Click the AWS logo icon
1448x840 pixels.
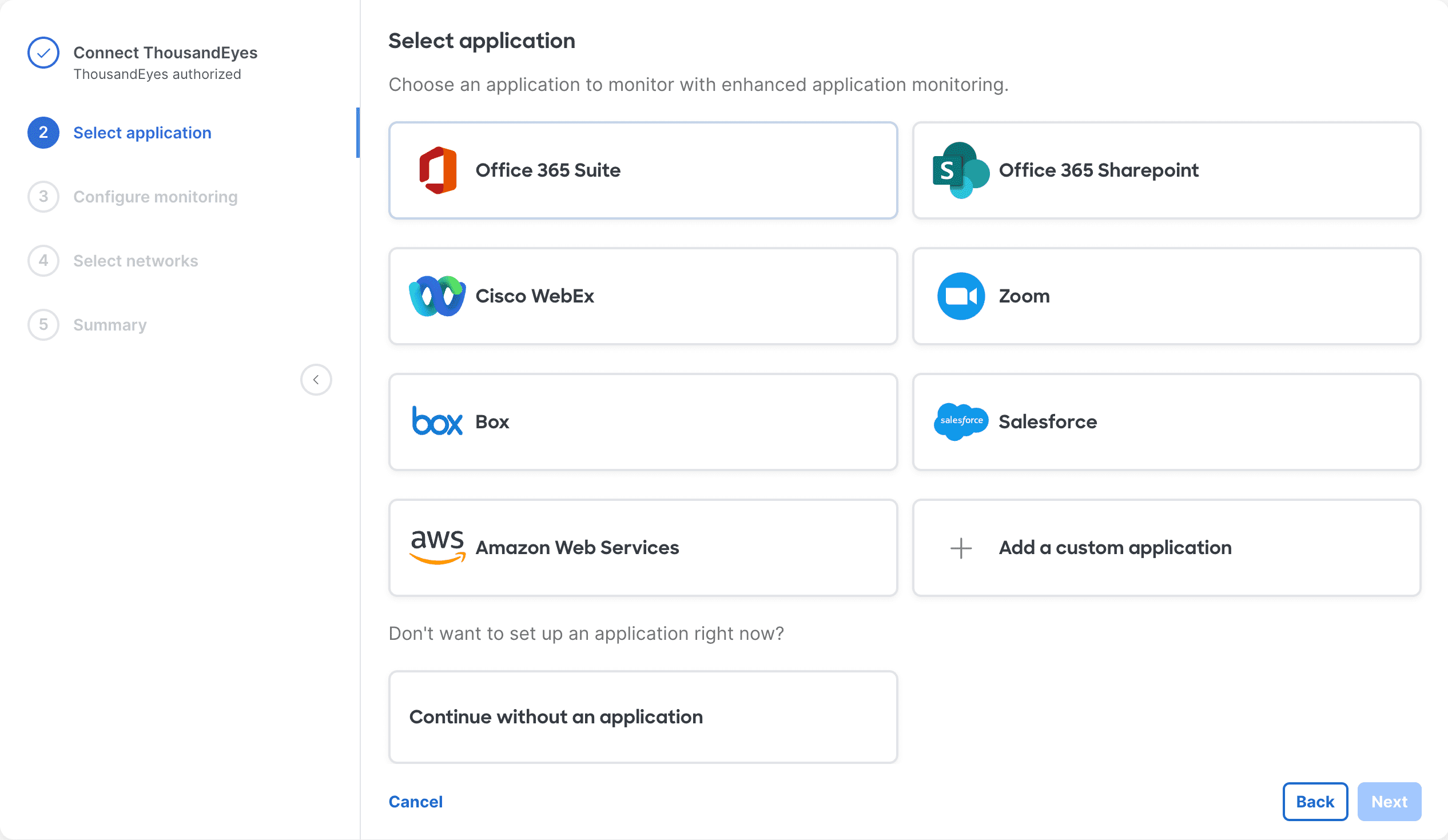point(437,547)
